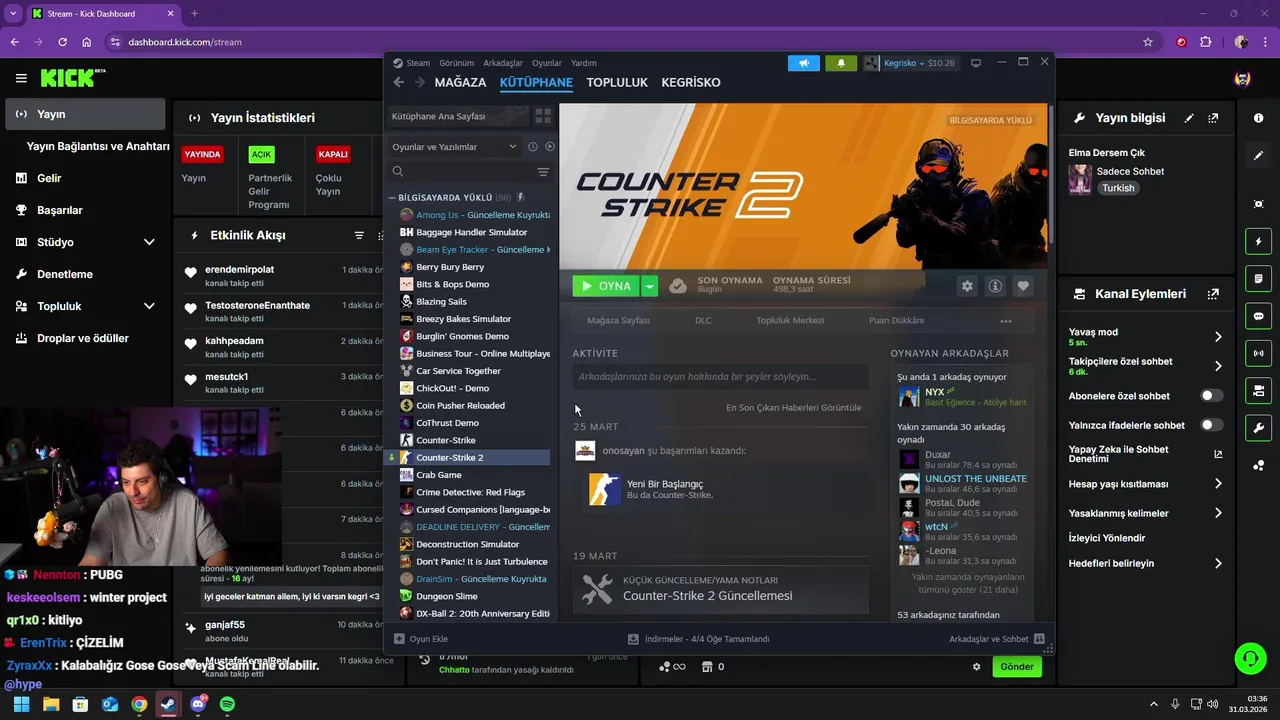The height and width of the screenshot is (720, 1280).
Task: Open Steam MAĞAZA tab
Action: pyautogui.click(x=460, y=82)
